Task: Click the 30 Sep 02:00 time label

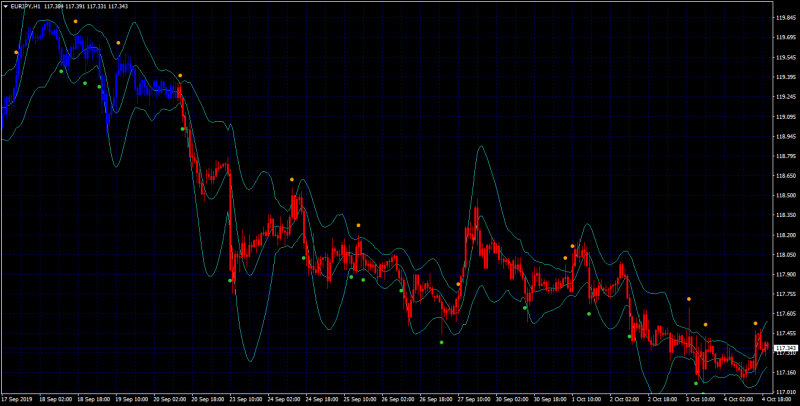Action: pos(513,398)
